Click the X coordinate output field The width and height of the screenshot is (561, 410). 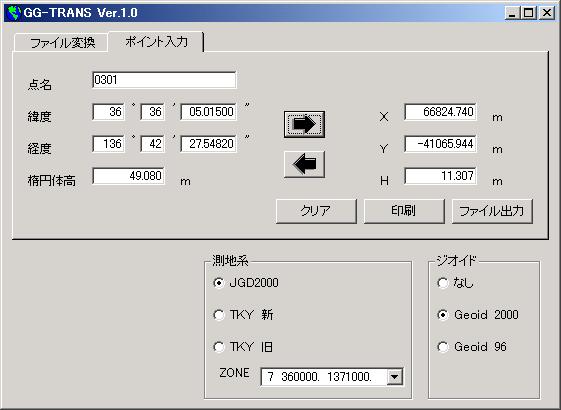coord(440,112)
